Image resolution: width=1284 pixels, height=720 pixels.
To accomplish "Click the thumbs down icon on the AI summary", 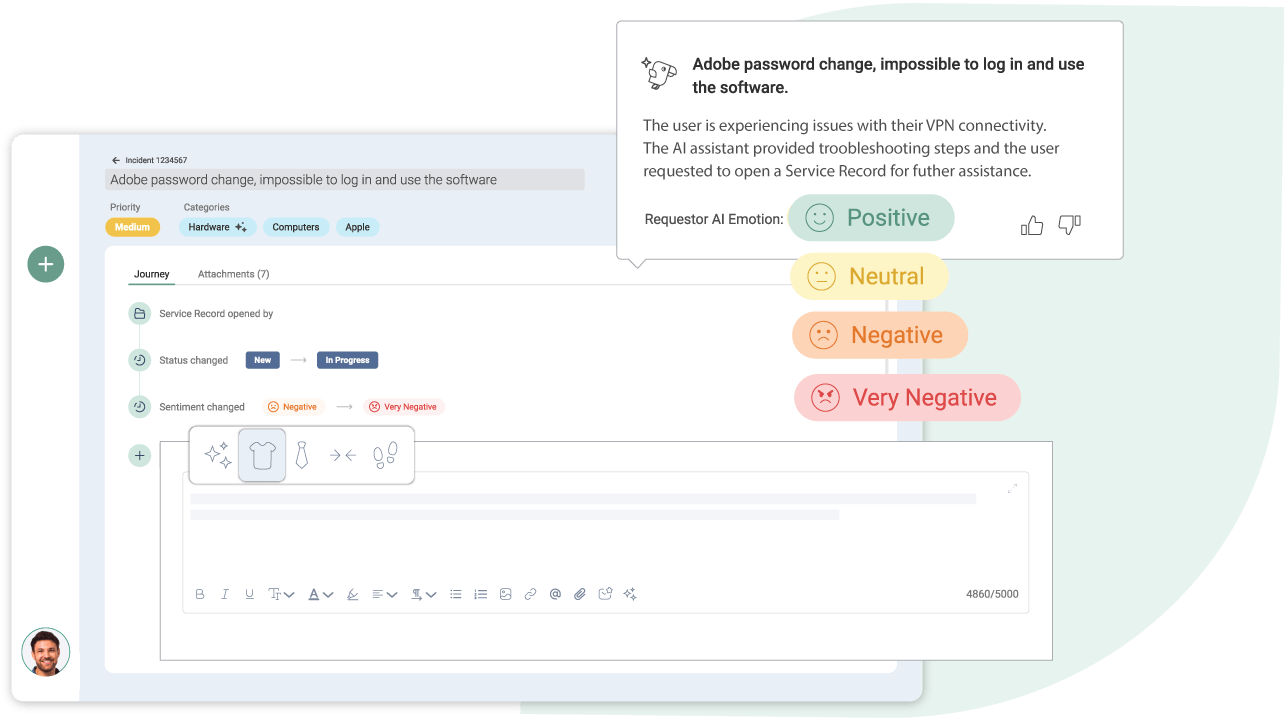I will click(x=1069, y=225).
